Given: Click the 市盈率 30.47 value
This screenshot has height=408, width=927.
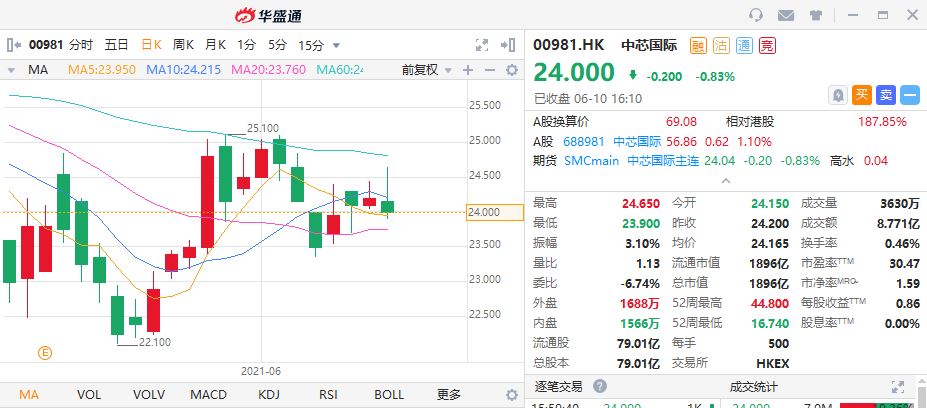Looking at the screenshot, I should click(904, 264).
